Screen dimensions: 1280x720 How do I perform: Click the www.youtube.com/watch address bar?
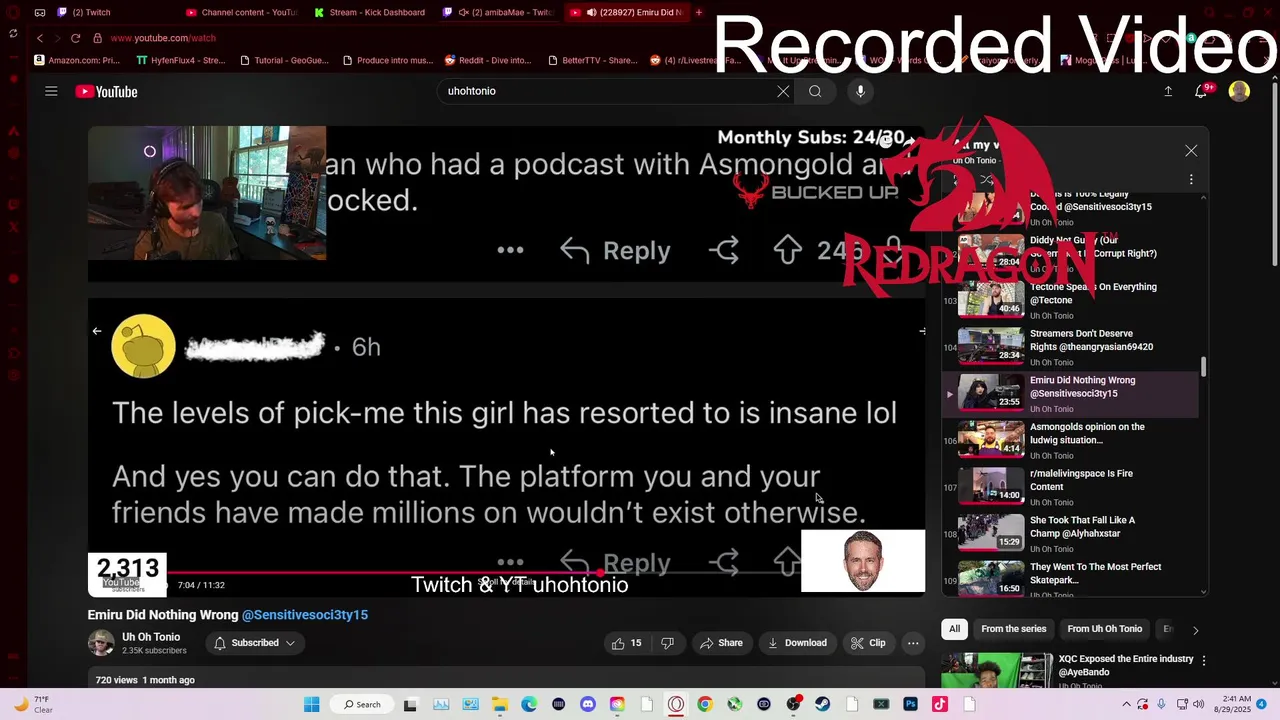pyautogui.click(x=163, y=38)
